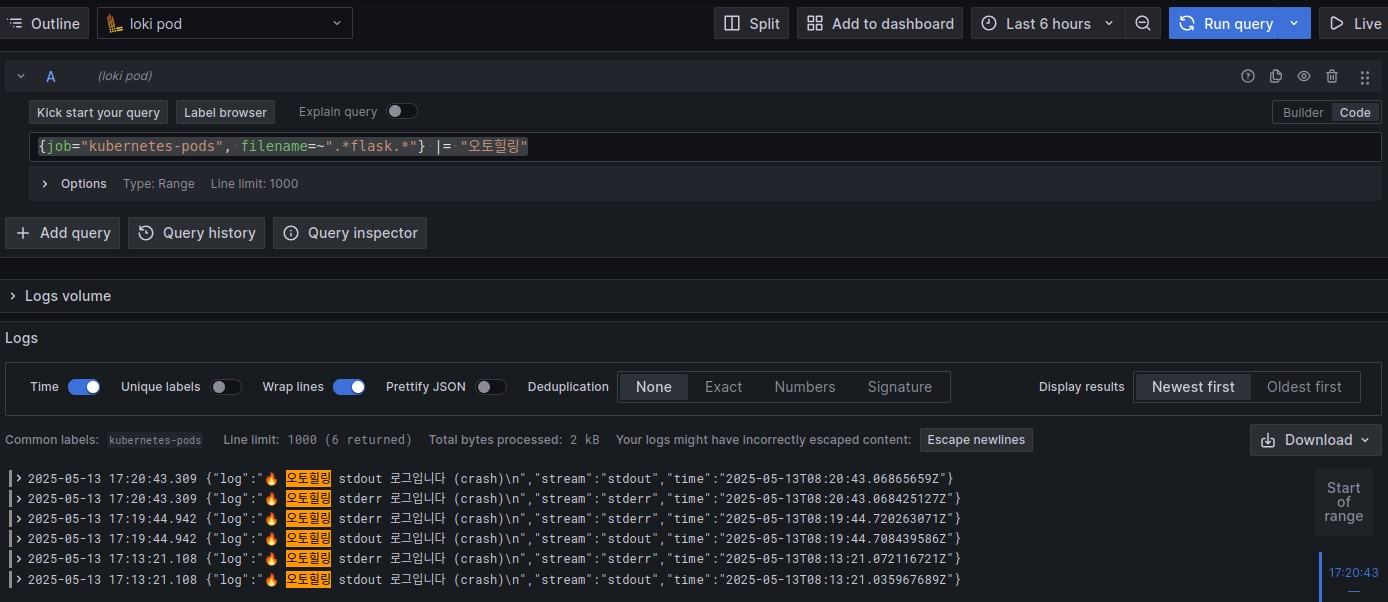The image size is (1388, 602).
Task: Duplicate query A with the copy icon
Action: pyautogui.click(x=1275, y=76)
